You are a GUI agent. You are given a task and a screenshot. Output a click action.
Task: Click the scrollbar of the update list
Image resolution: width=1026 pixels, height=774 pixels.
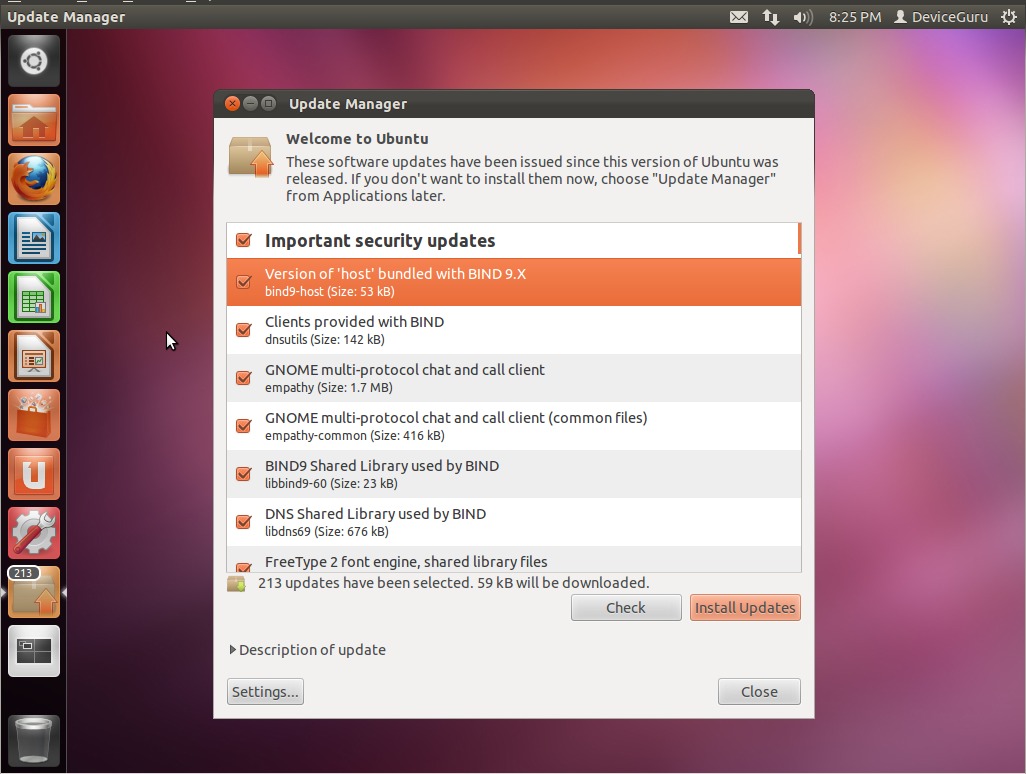pyautogui.click(x=799, y=239)
